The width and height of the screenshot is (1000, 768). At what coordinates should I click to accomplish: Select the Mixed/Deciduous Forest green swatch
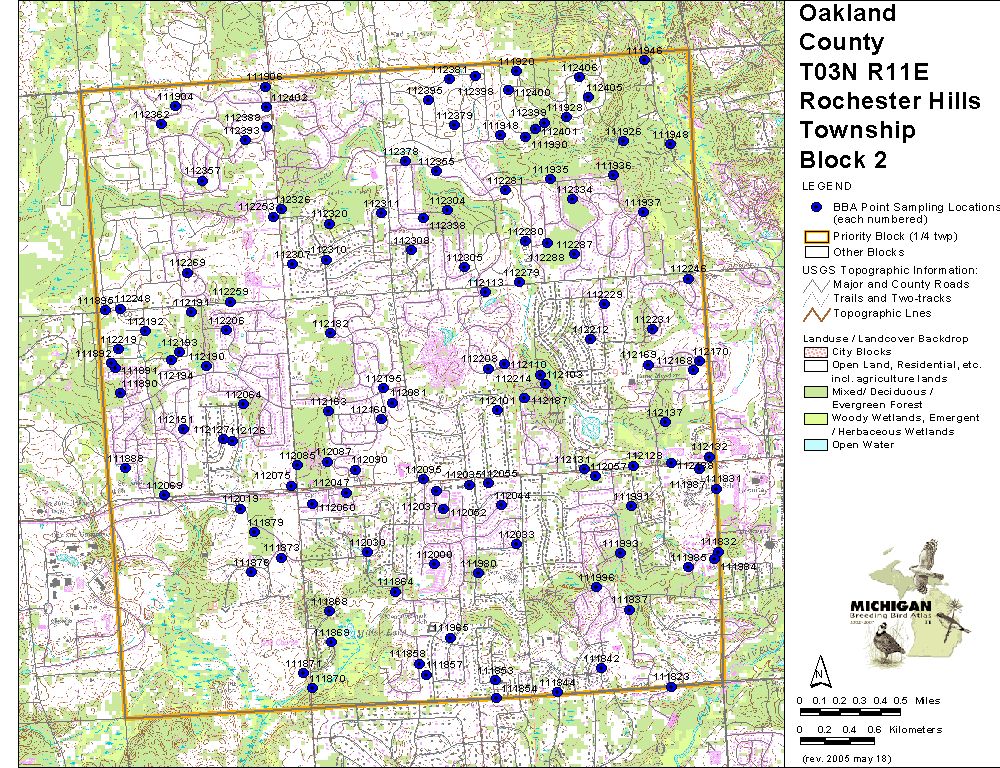click(x=816, y=391)
